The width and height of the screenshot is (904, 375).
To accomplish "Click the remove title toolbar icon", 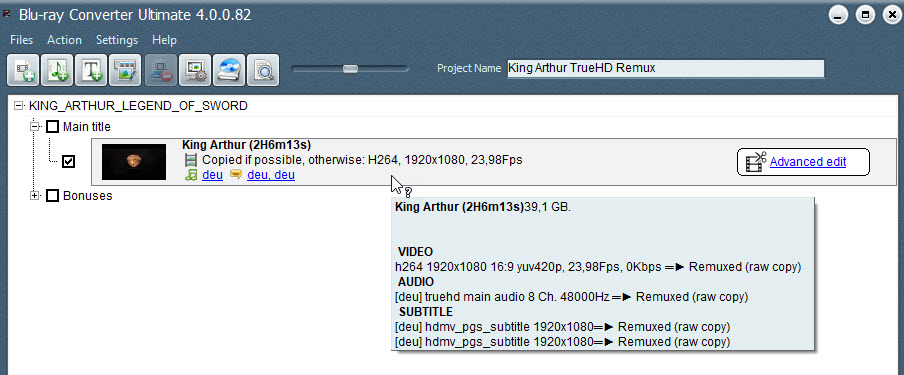I will 161,70.
